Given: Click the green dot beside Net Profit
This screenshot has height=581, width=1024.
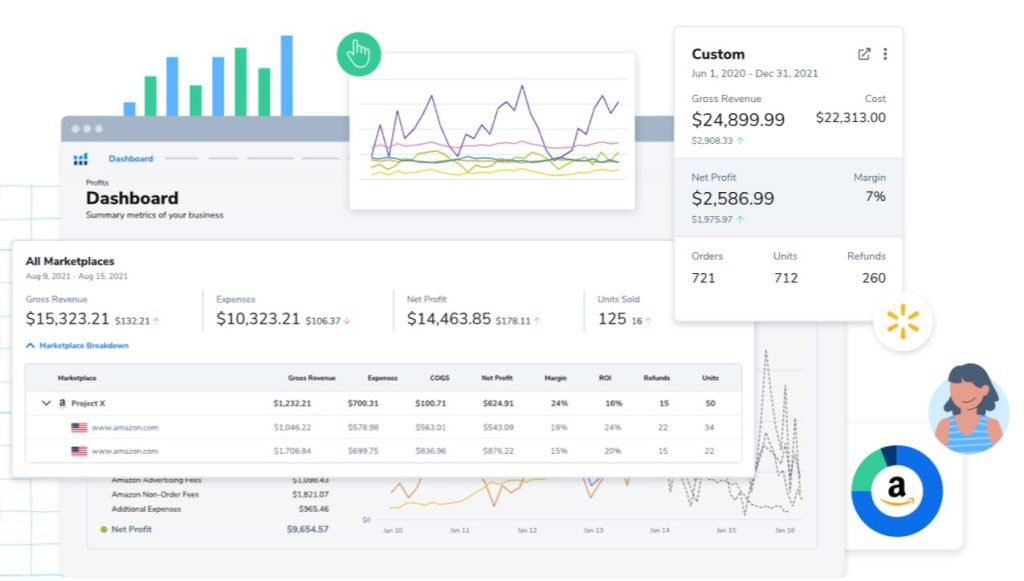Looking at the screenshot, I should tap(103, 529).
